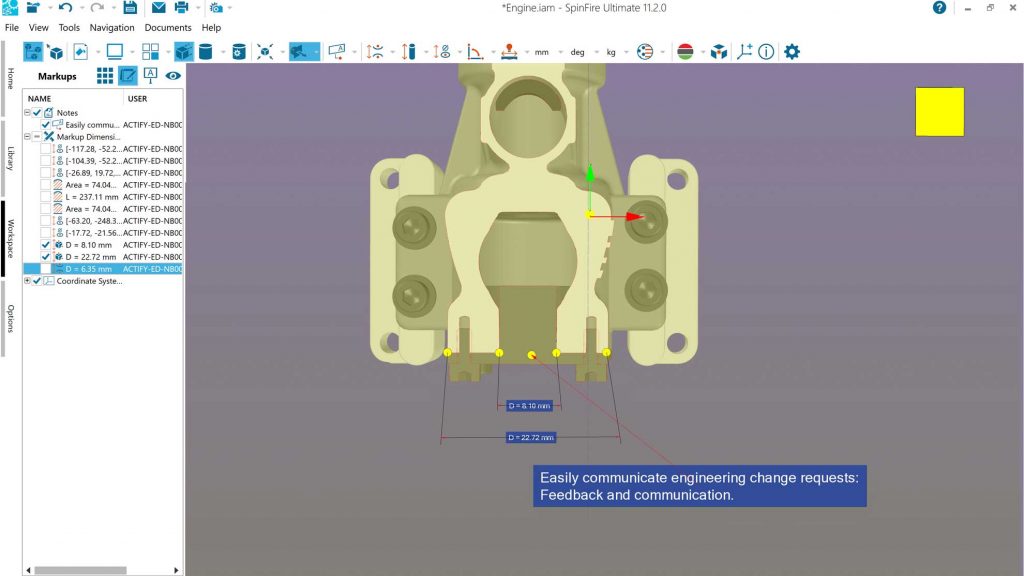Open the information (i) icon
The image size is (1024, 576).
click(767, 52)
